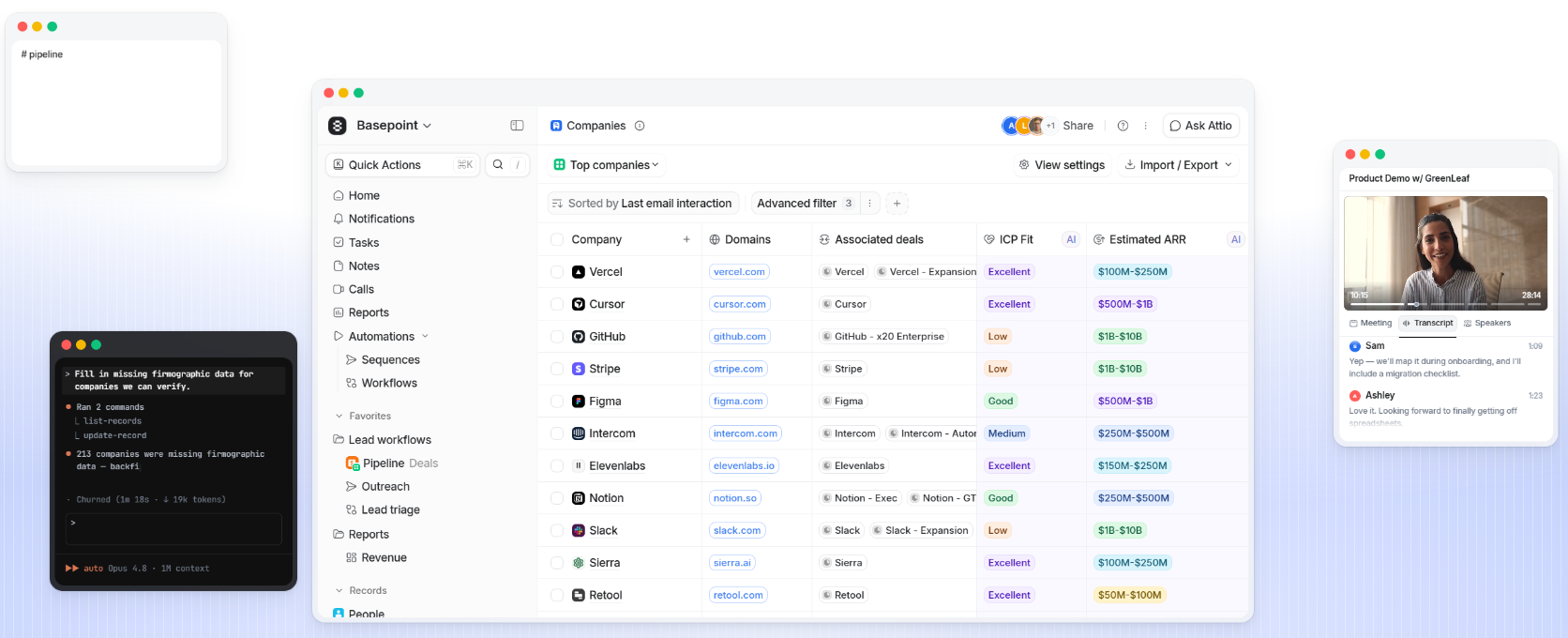This screenshot has height=638, width=1568.
Task: Open Pipeline Deals in sidebar
Action: [x=392, y=463]
